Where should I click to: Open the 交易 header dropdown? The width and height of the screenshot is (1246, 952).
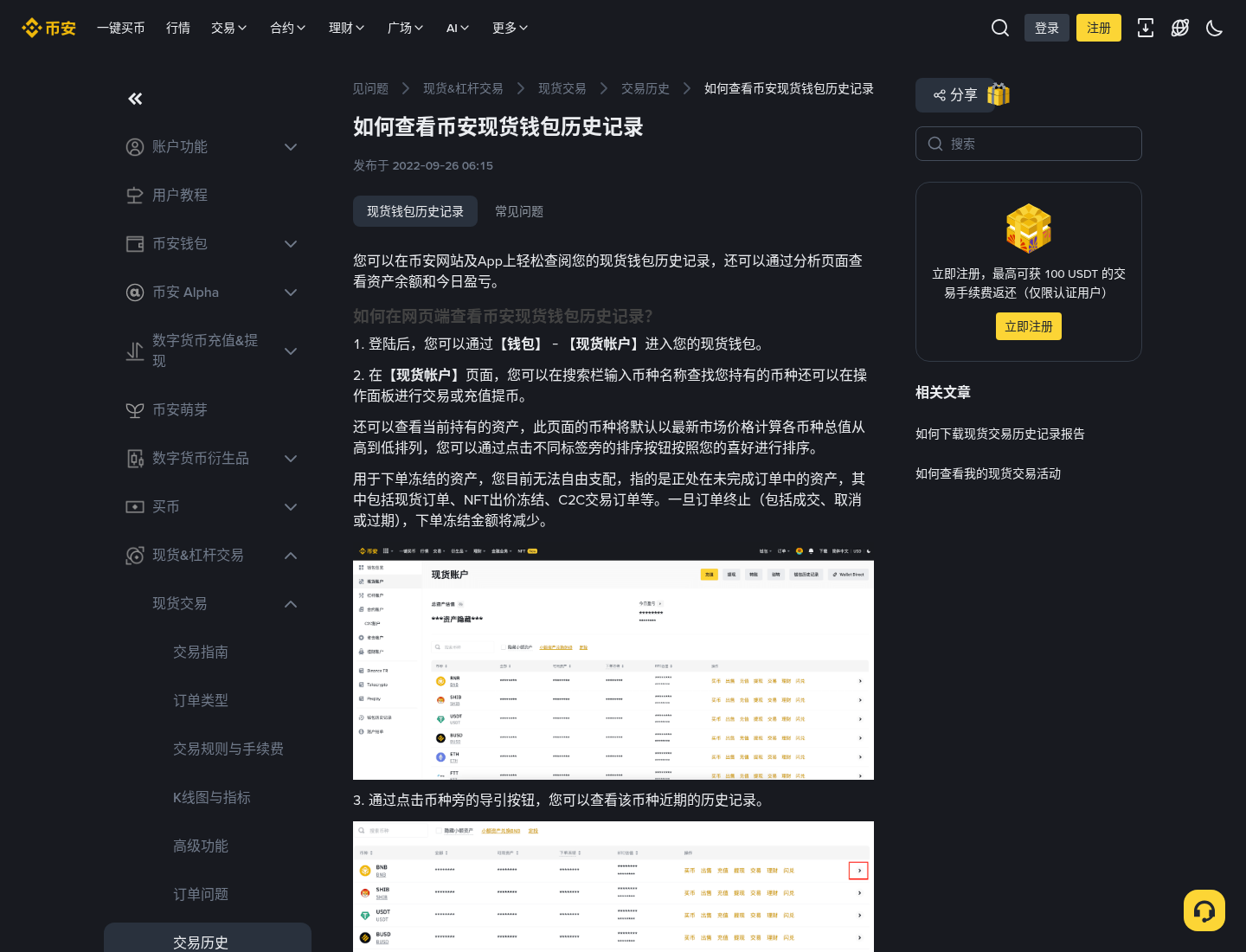(229, 28)
